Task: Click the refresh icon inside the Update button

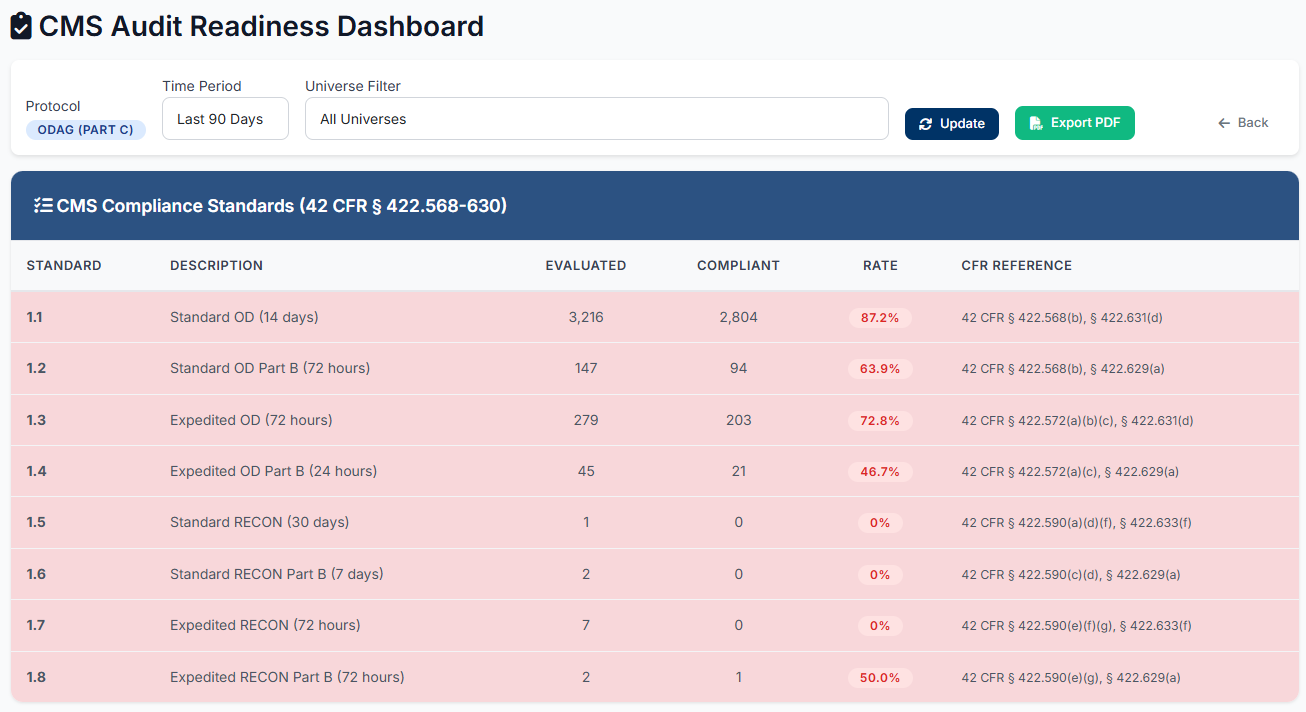Action: point(924,123)
